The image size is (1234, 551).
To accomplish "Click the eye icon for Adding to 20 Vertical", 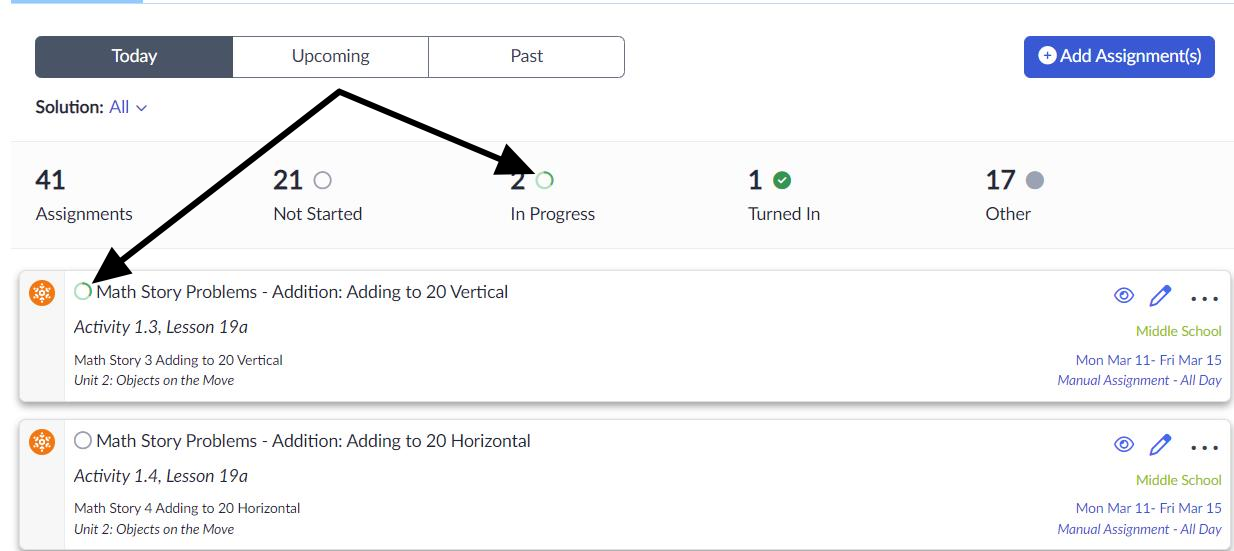I will coord(1124,296).
